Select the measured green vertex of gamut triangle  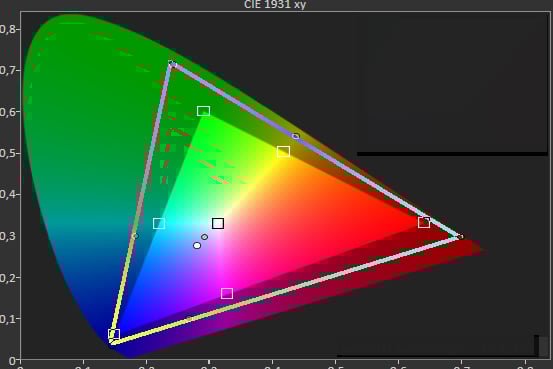click(172, 63)
